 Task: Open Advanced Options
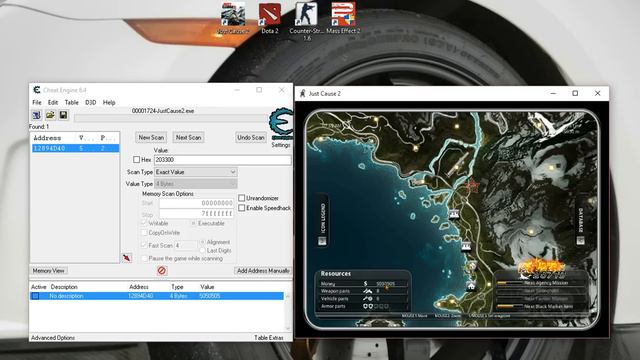[53, 338]
